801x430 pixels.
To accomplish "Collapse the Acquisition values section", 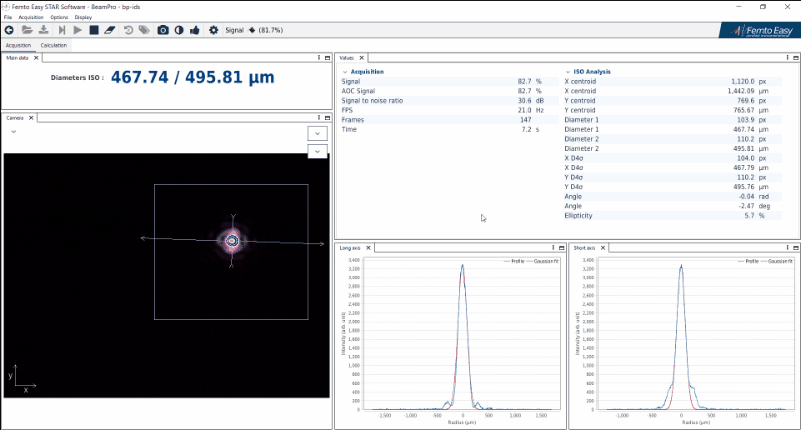I will click(345, 72).
